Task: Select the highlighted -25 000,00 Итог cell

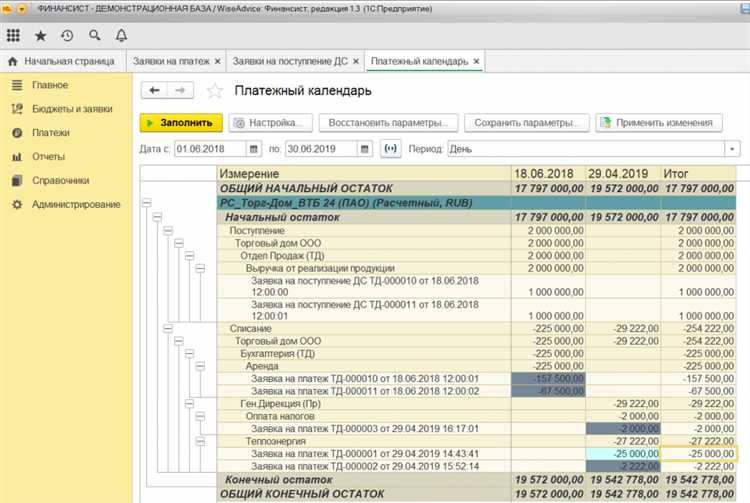Action: pyautogui.click(x=697, y=453)
